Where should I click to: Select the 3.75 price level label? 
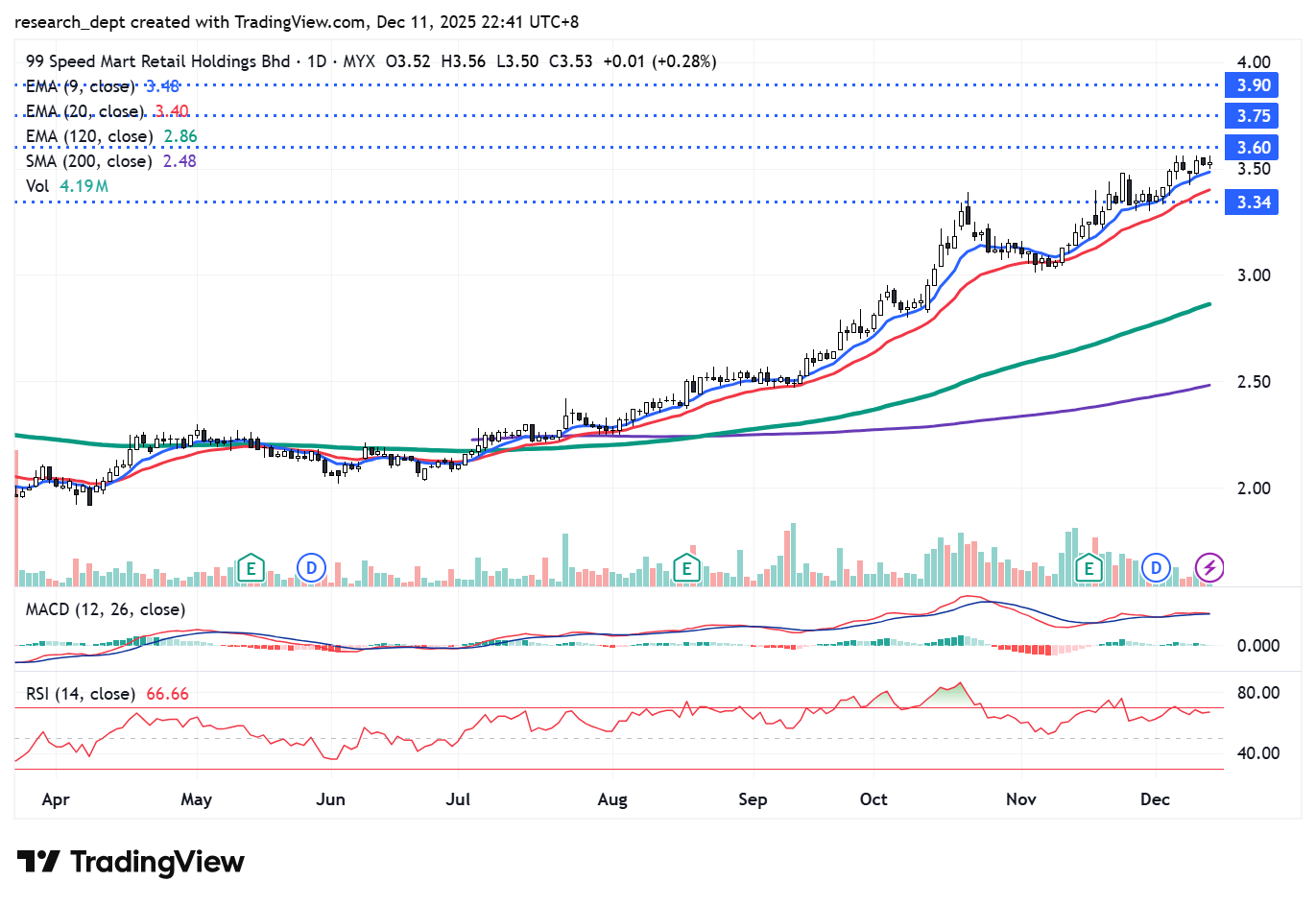(x=1253, y=116)
